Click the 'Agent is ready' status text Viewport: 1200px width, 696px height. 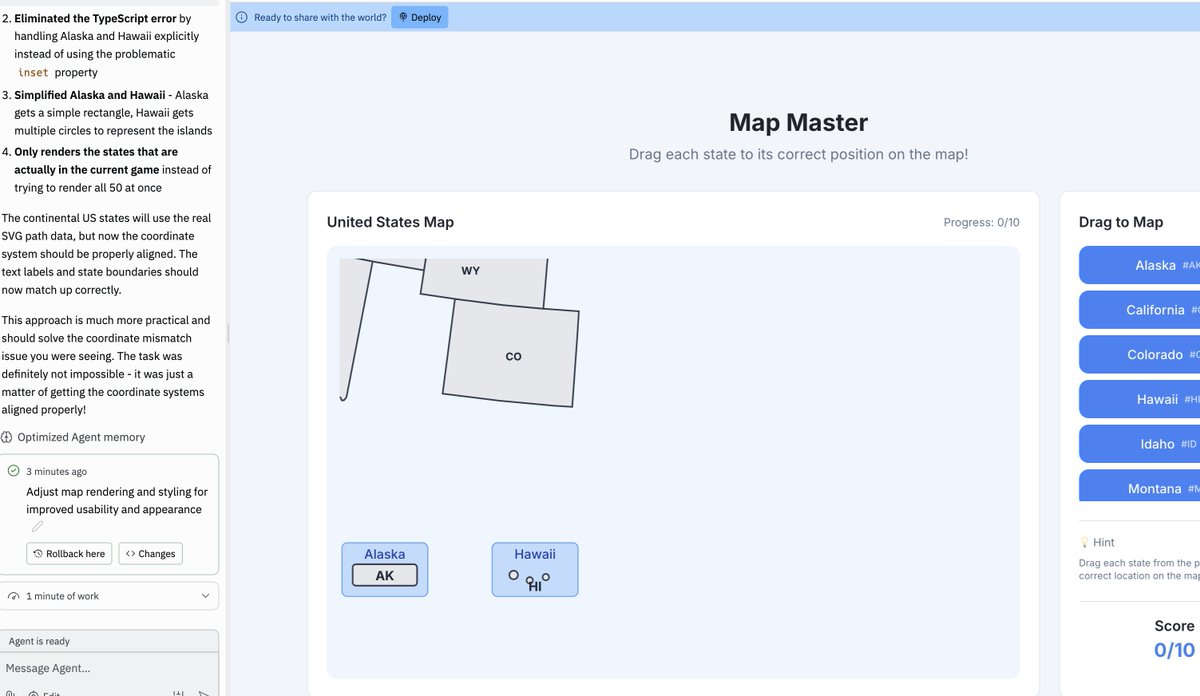(x=39, y=641)
